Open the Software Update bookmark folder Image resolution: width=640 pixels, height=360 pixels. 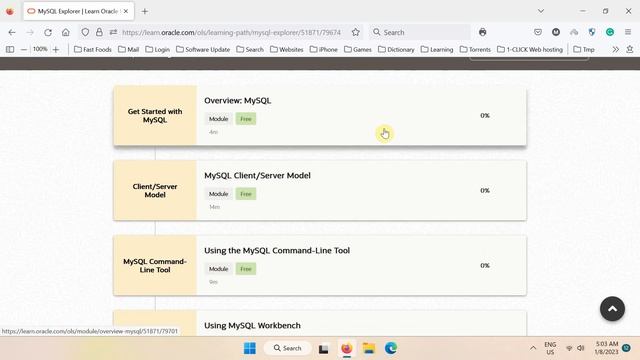pos(203,49)
